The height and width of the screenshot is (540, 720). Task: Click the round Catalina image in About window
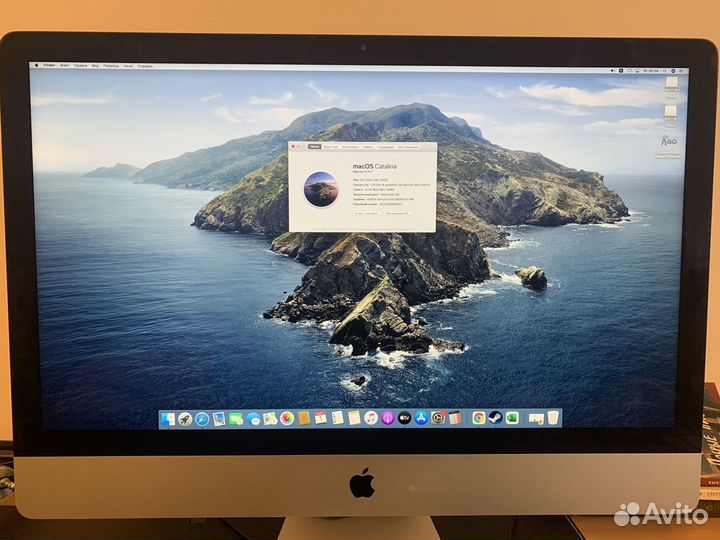point(321,189)
